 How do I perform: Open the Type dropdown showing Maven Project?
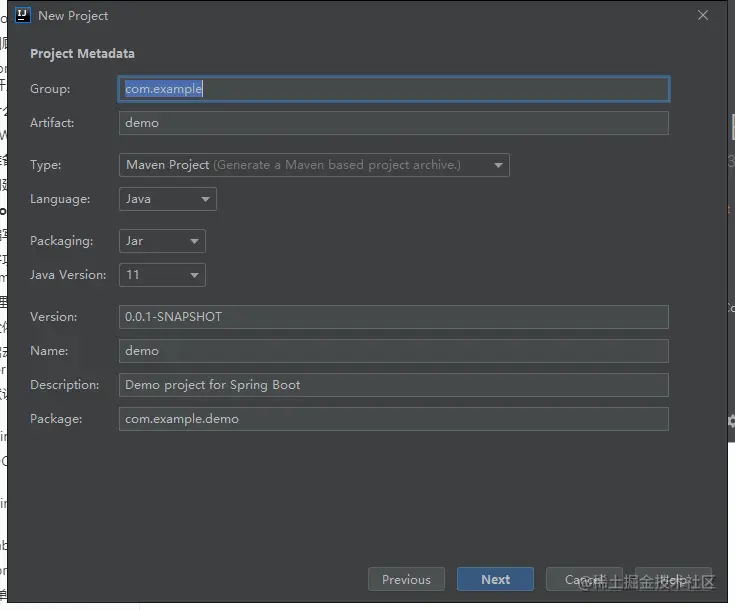[314, 165]
